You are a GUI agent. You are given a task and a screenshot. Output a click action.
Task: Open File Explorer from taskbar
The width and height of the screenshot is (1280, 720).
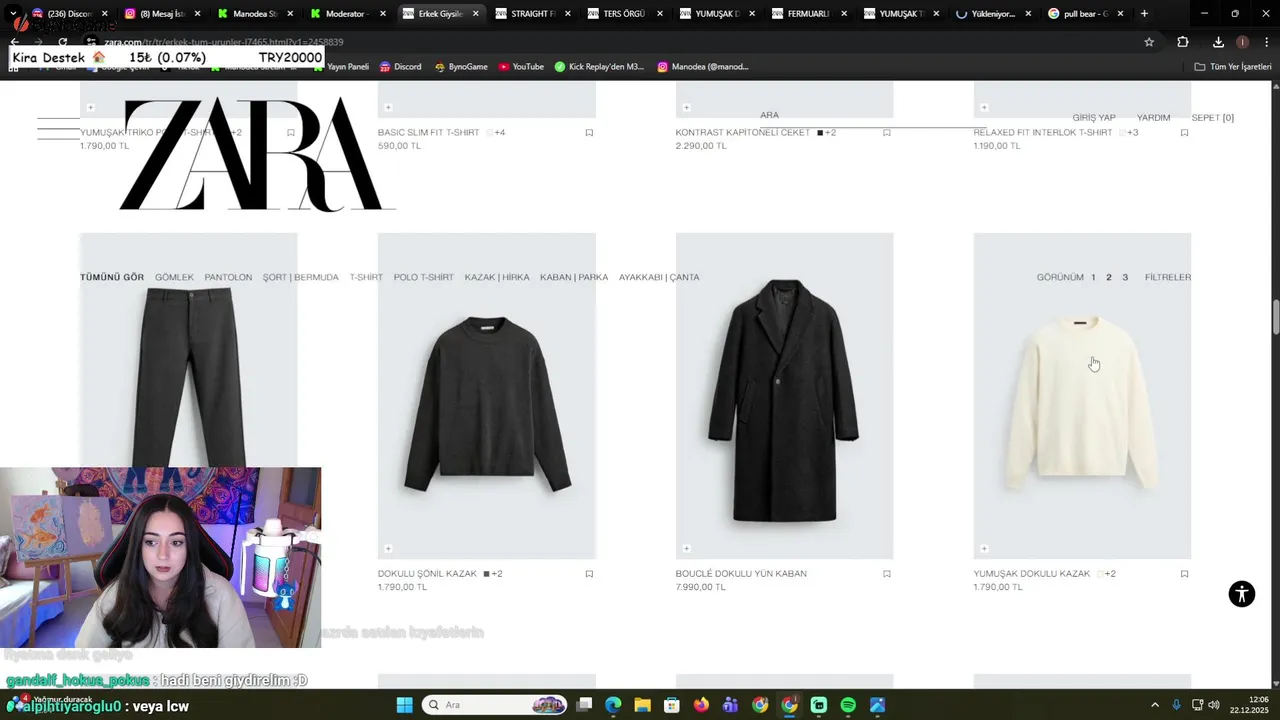point(642,705)
